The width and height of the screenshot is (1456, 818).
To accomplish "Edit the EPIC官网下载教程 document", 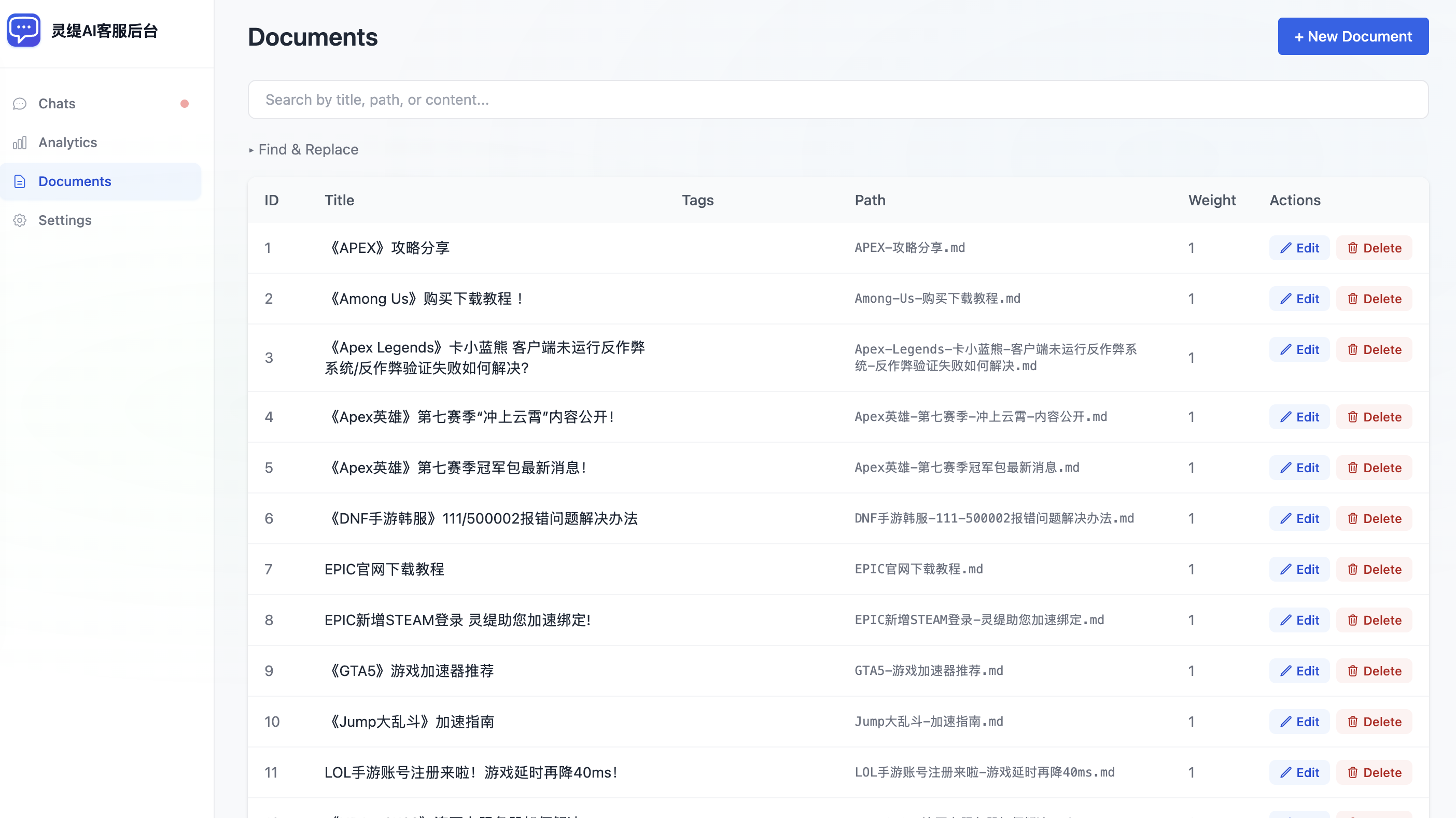I will pyautogui.click(x=1299, y=569).
